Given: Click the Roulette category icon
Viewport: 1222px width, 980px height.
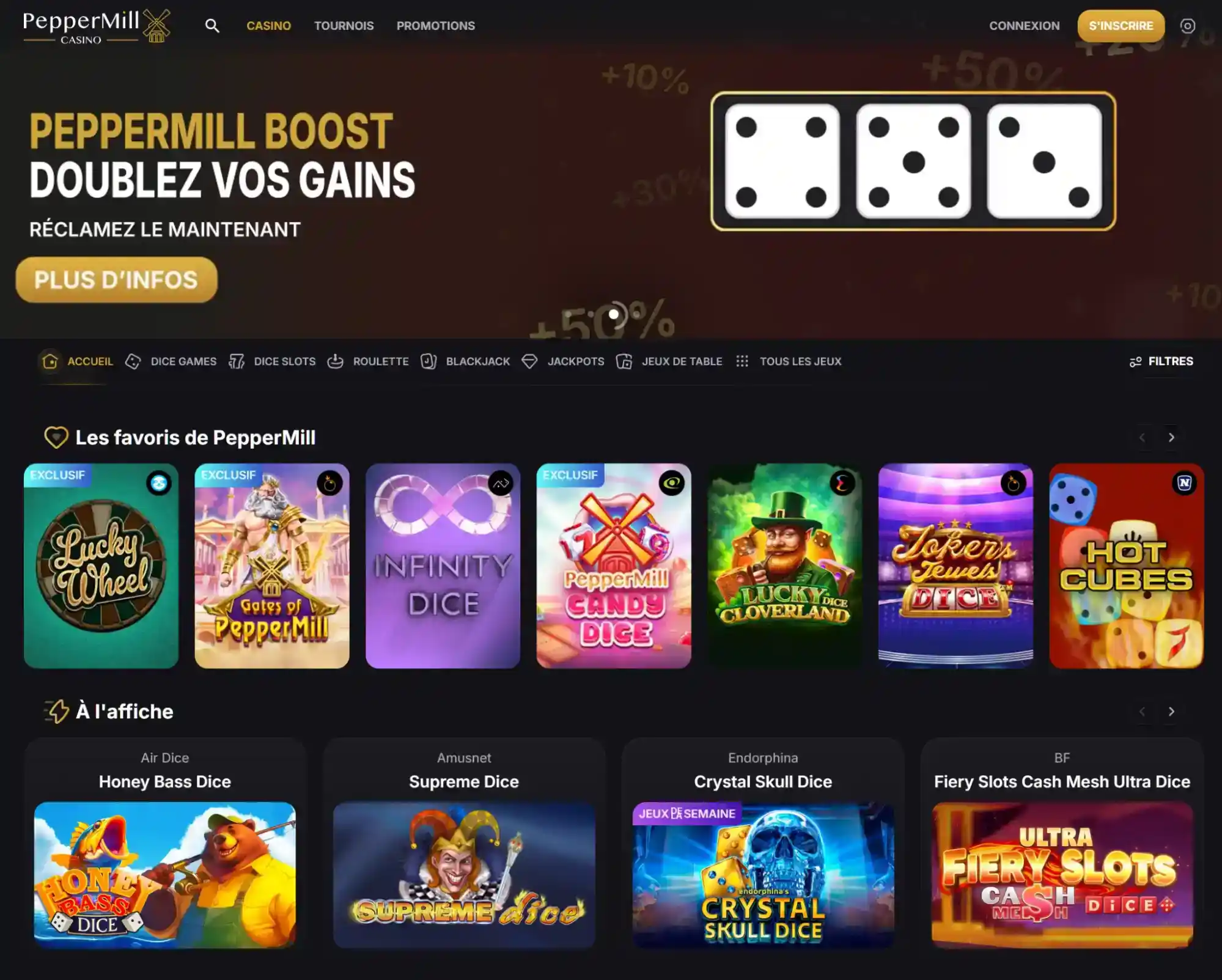Looking at the screenshot, I should tap(335, 361).
